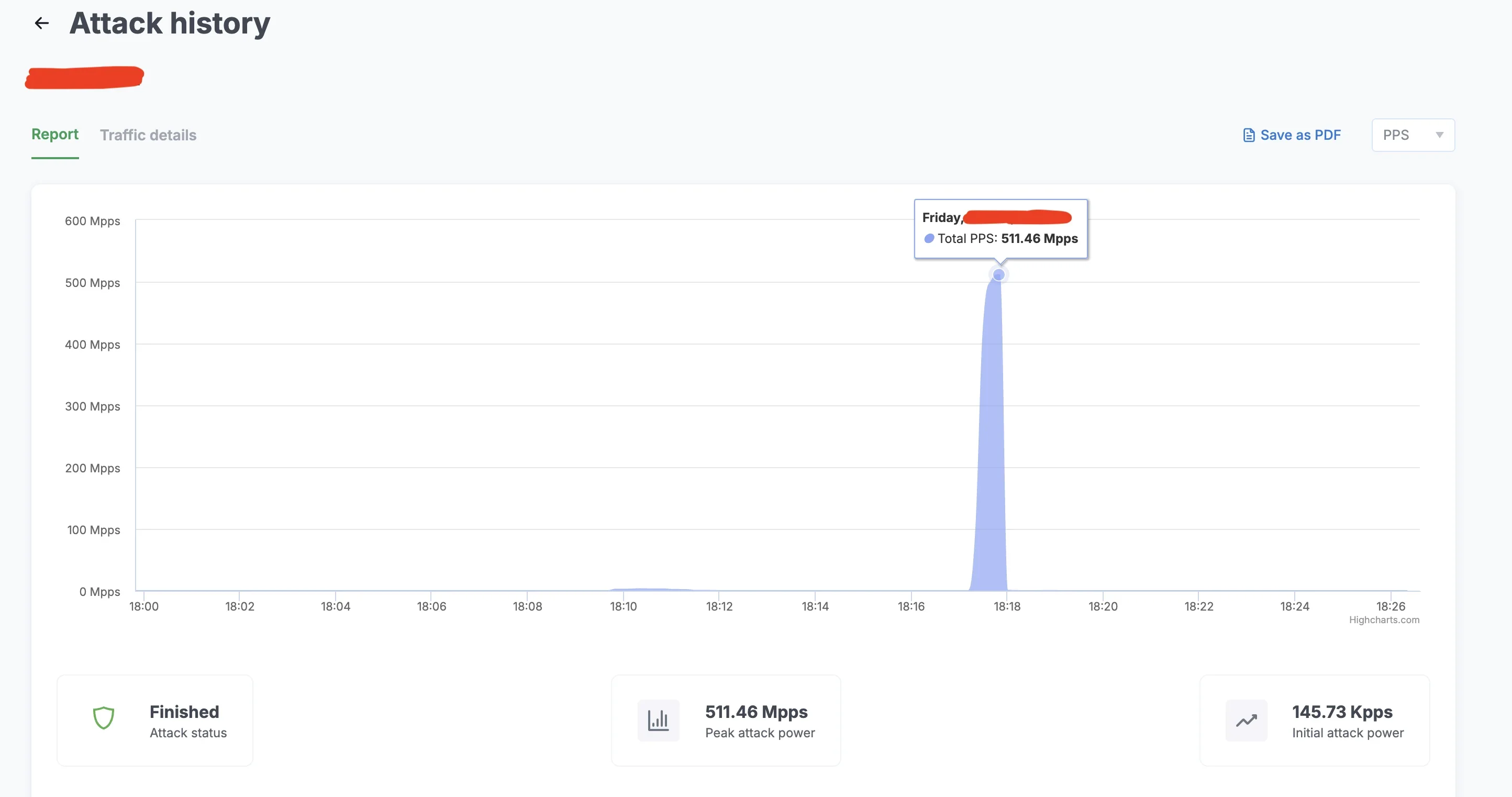Click the Attack status caption
Screen dimensions: 1512x797
[x=188, y=733]
